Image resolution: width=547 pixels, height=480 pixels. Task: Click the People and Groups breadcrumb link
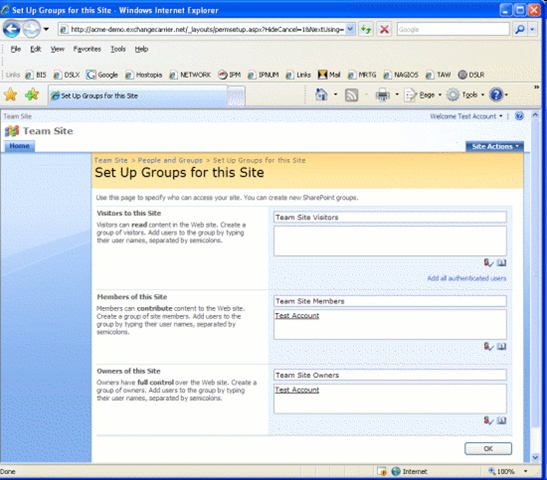[x=170, y=160]
